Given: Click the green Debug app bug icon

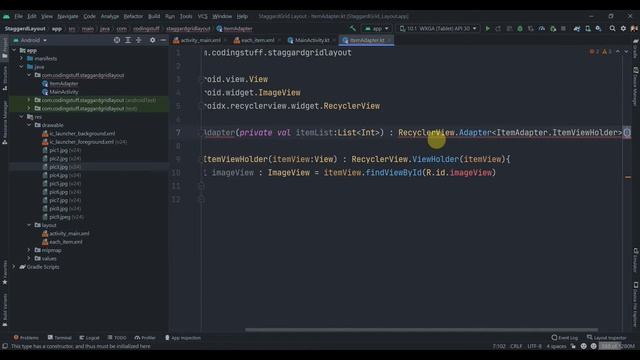Looking at the screenshot, I should (520, 29).
